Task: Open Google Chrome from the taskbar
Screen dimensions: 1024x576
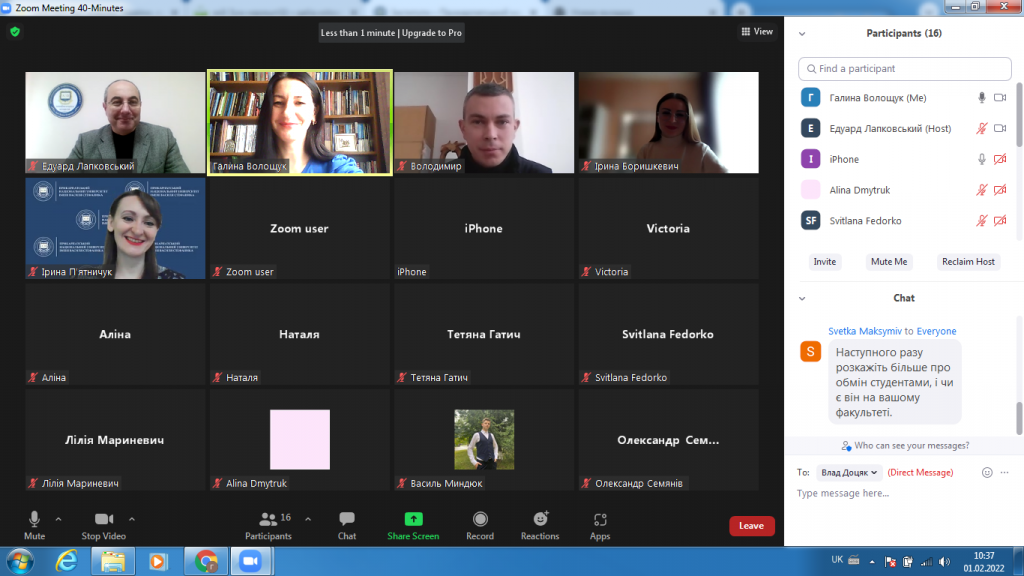Action: [206, 561]
